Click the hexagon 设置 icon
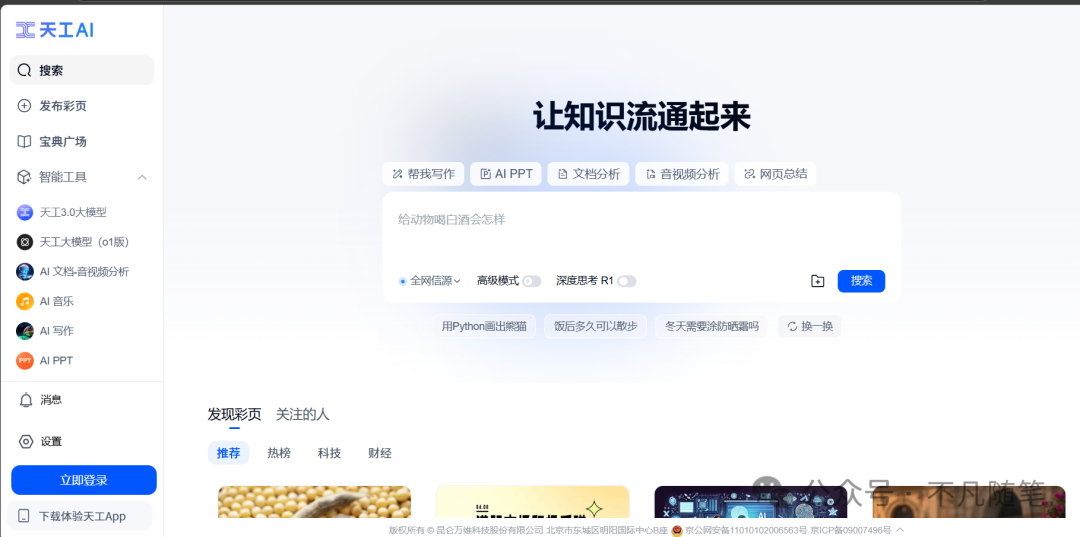1080x537 pixels. [26, 442]
